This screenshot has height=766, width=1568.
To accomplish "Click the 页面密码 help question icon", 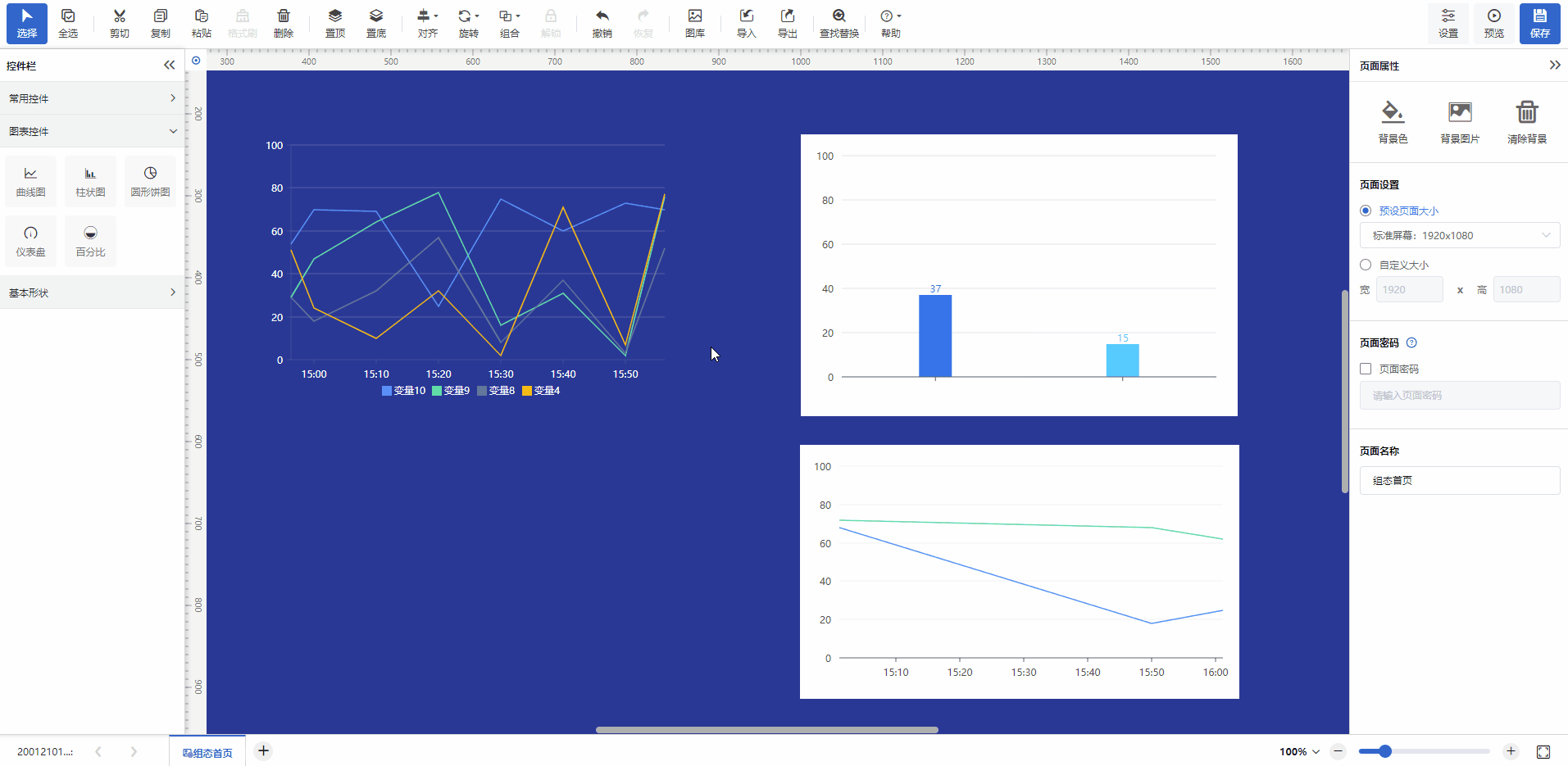I will coord(1411,342).
